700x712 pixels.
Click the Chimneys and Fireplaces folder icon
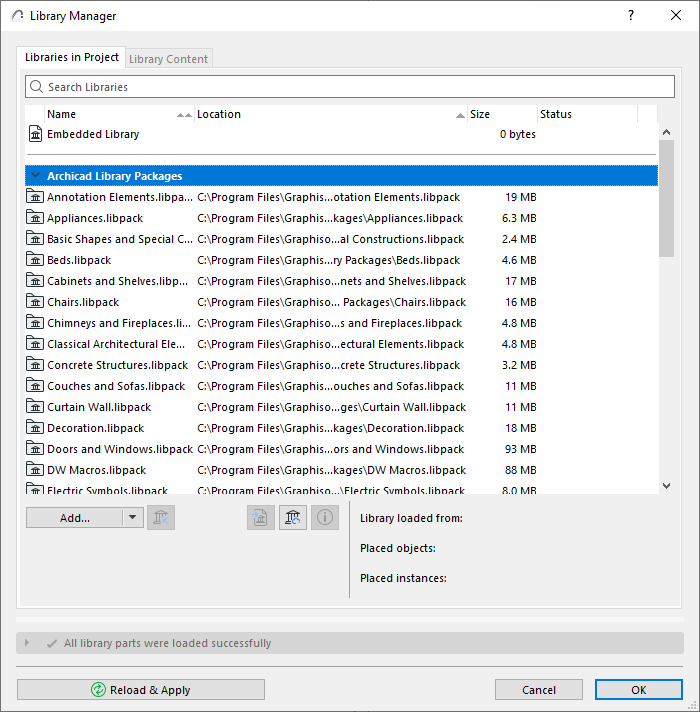pyautogui.click(x=35, y=322)
